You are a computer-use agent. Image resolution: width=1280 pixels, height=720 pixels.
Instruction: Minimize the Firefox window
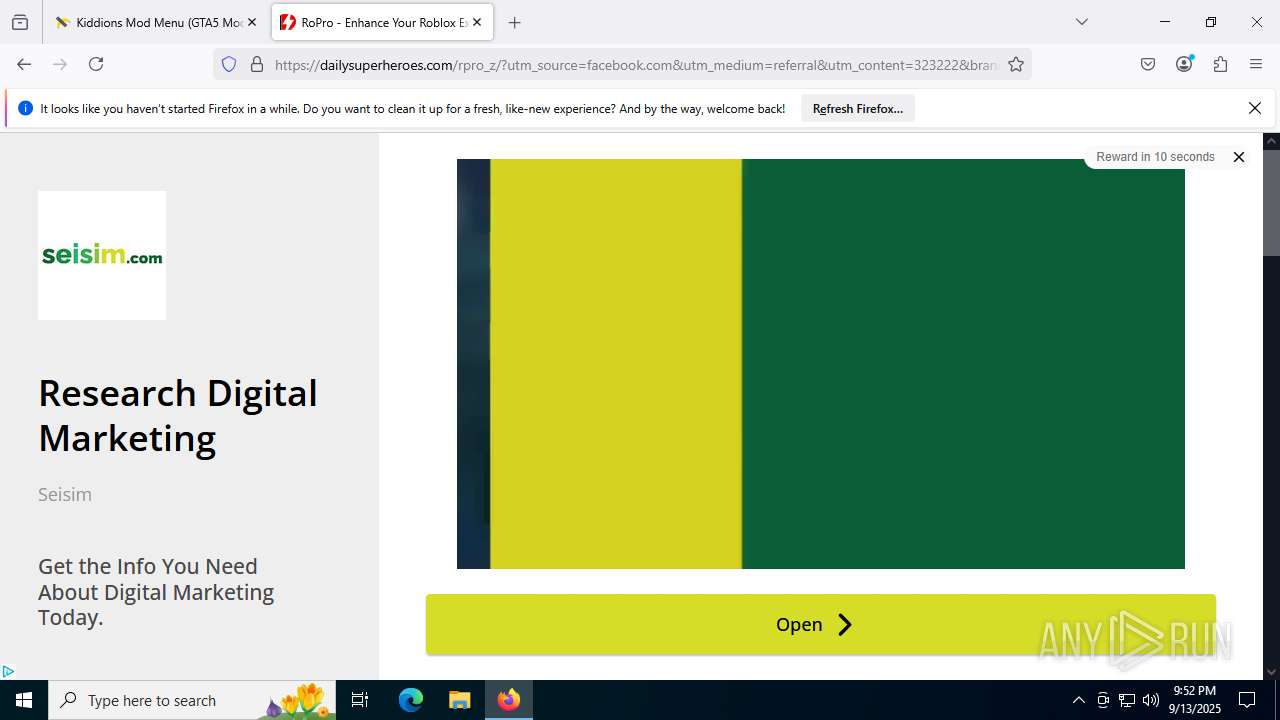tap(1165, 22)
